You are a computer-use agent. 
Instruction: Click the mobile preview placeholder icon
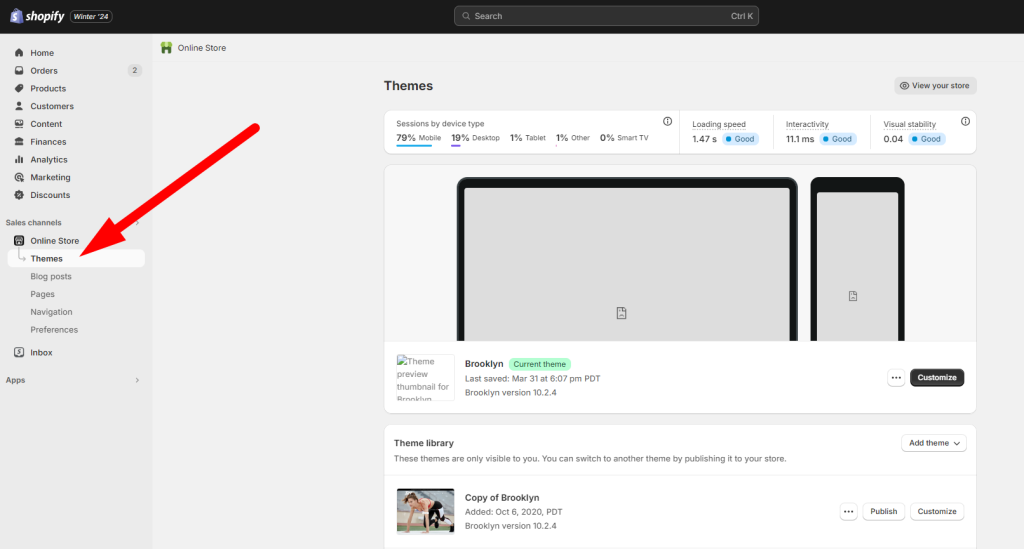click(853, 296)
